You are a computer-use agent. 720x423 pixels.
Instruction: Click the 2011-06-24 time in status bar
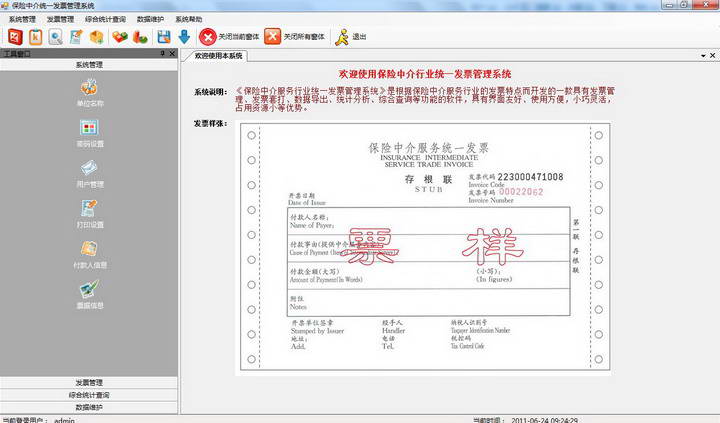point(545,420)
